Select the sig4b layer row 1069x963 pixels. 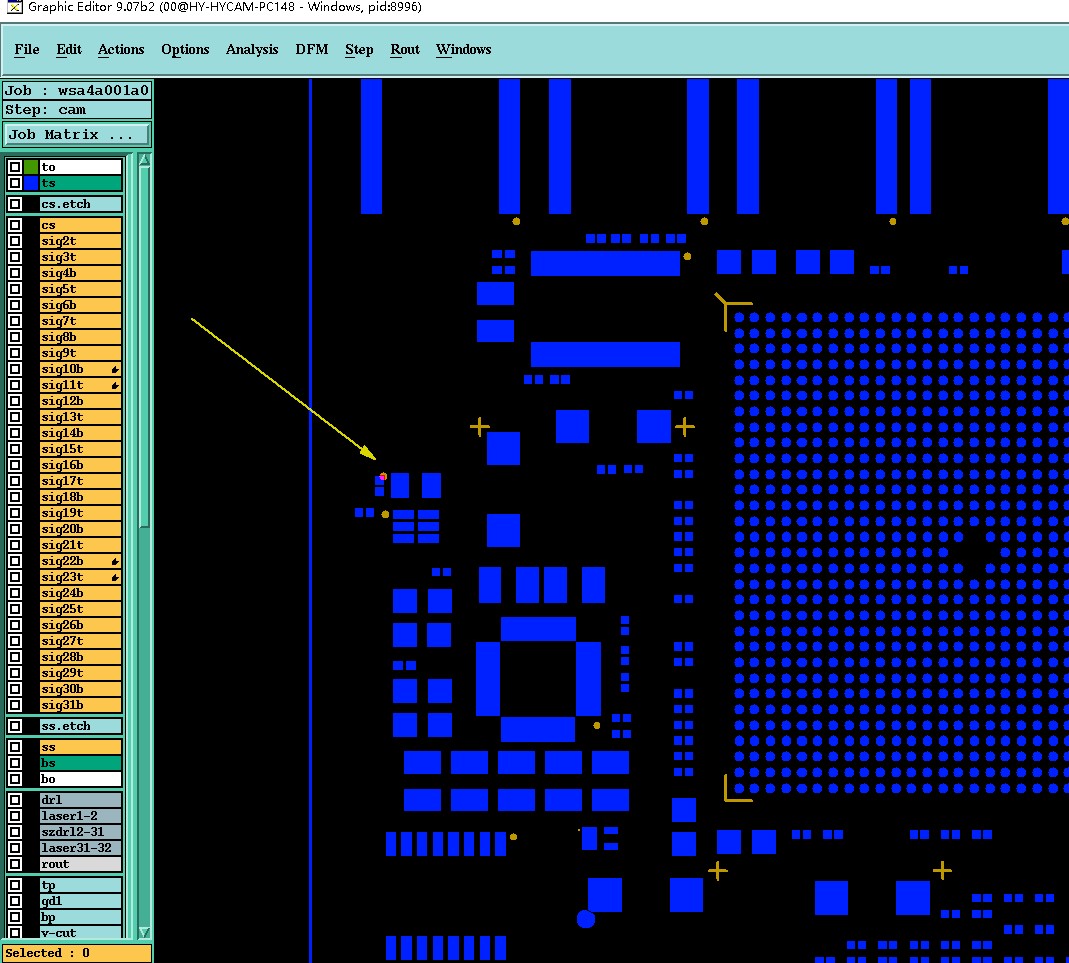pyautogui.click(x=80, y=273)
